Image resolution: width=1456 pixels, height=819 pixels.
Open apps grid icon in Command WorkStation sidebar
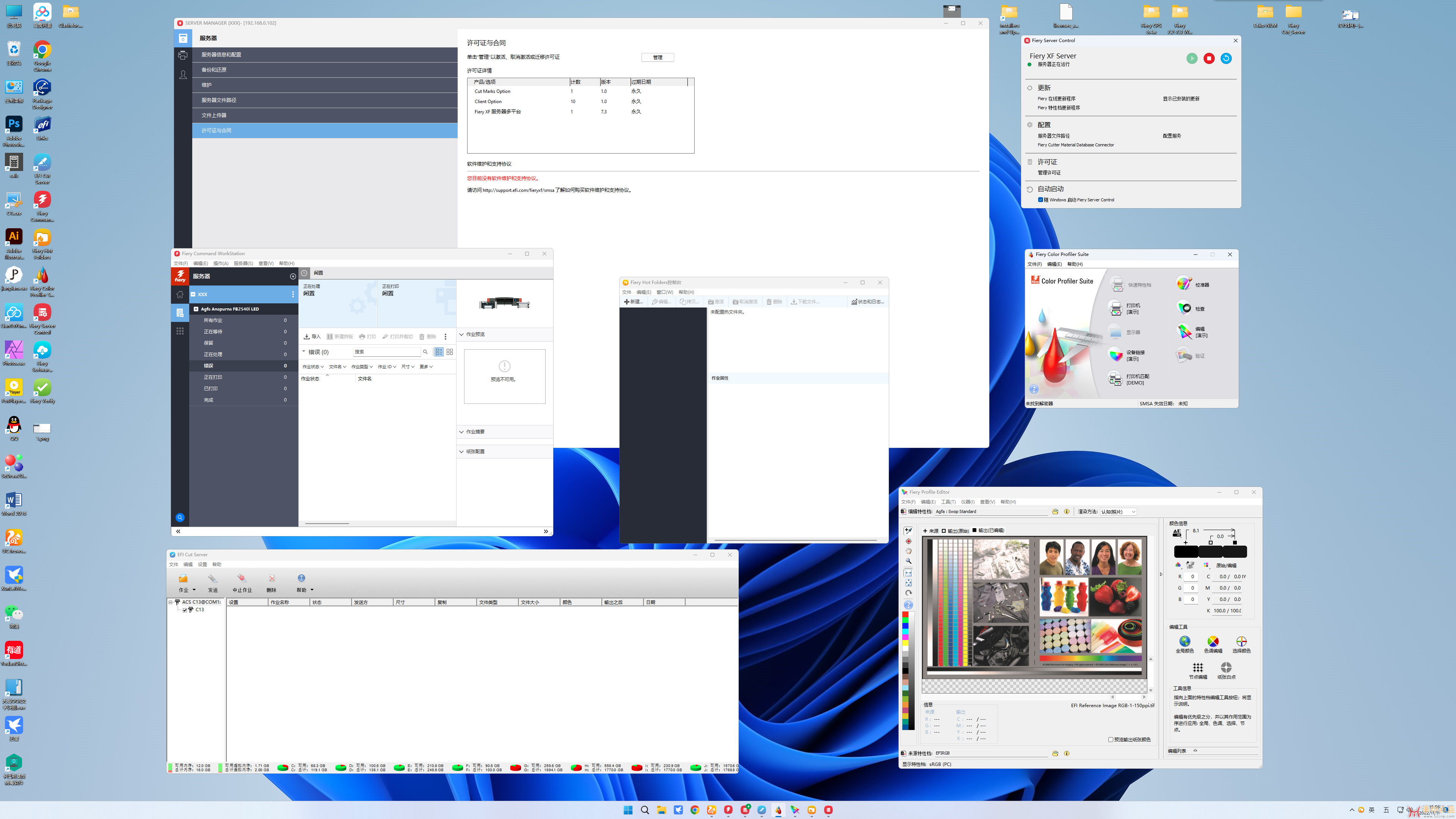click(180, 331)
